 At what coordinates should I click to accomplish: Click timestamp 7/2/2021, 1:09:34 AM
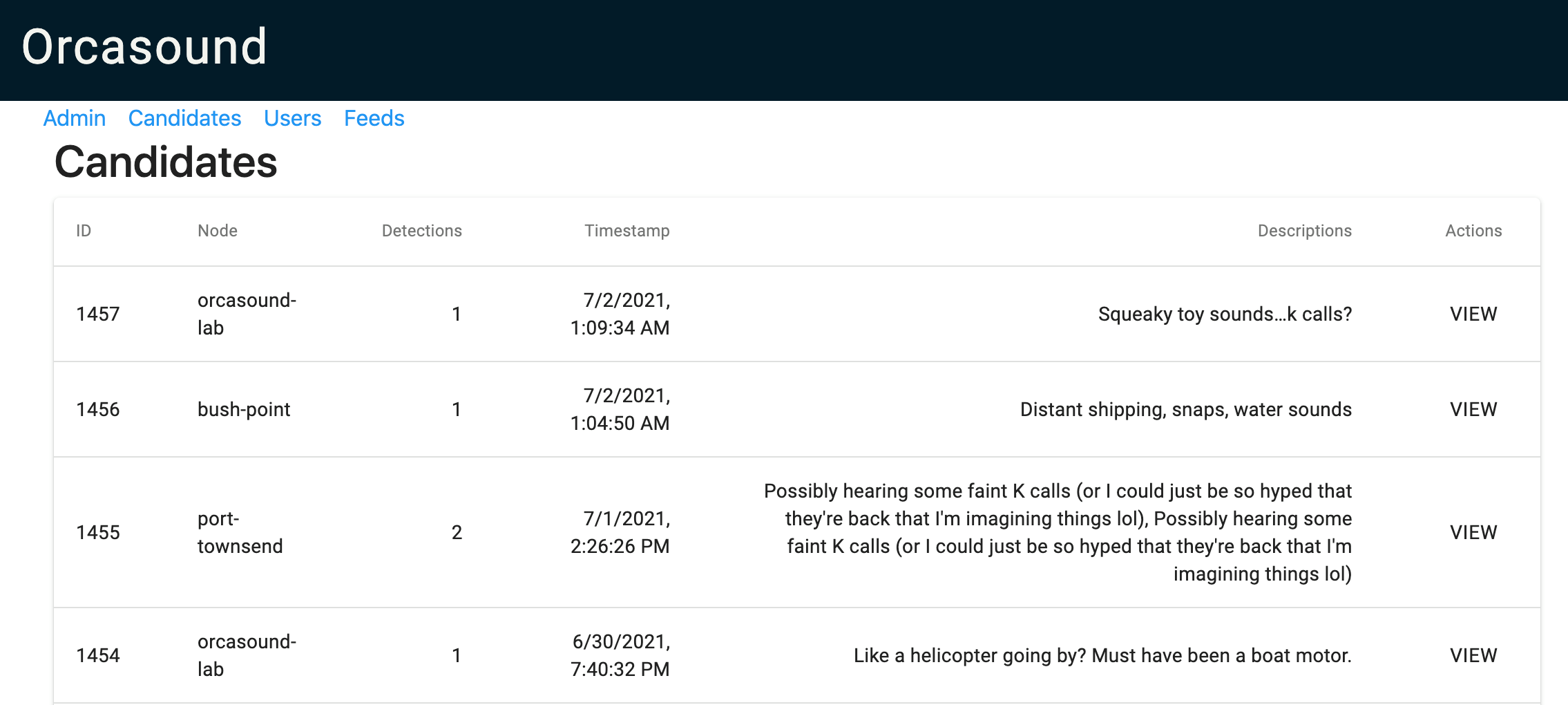click(620, 314)
